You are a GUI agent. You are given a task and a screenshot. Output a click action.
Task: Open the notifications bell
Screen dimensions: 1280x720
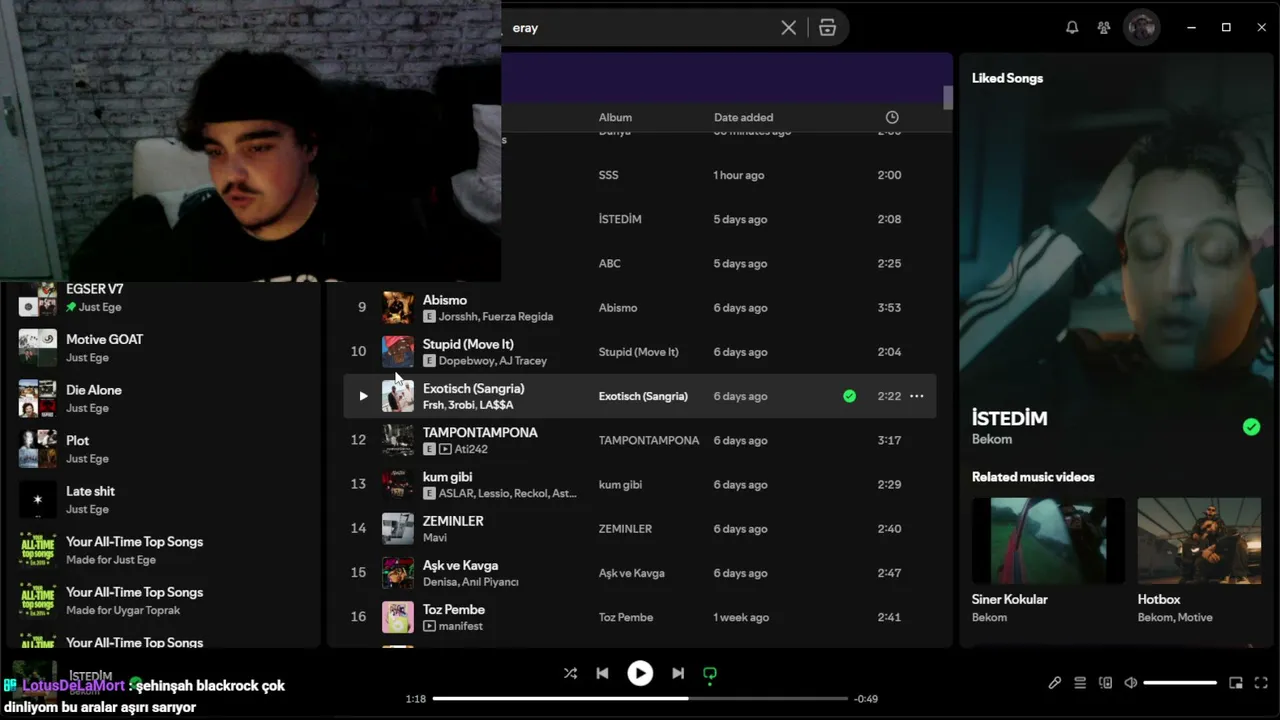coord(1072,28)
